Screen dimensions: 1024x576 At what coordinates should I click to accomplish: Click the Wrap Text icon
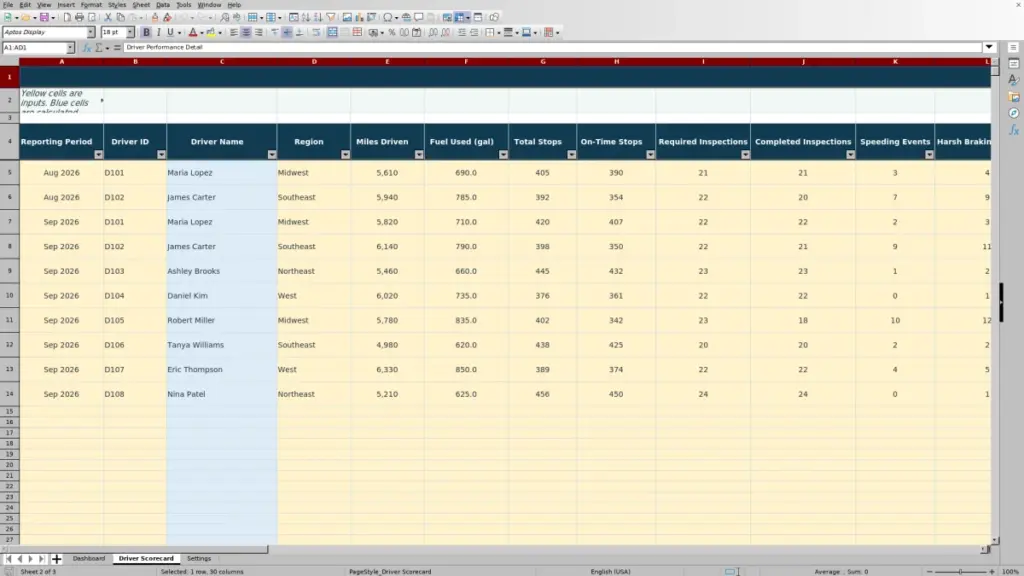315,32
